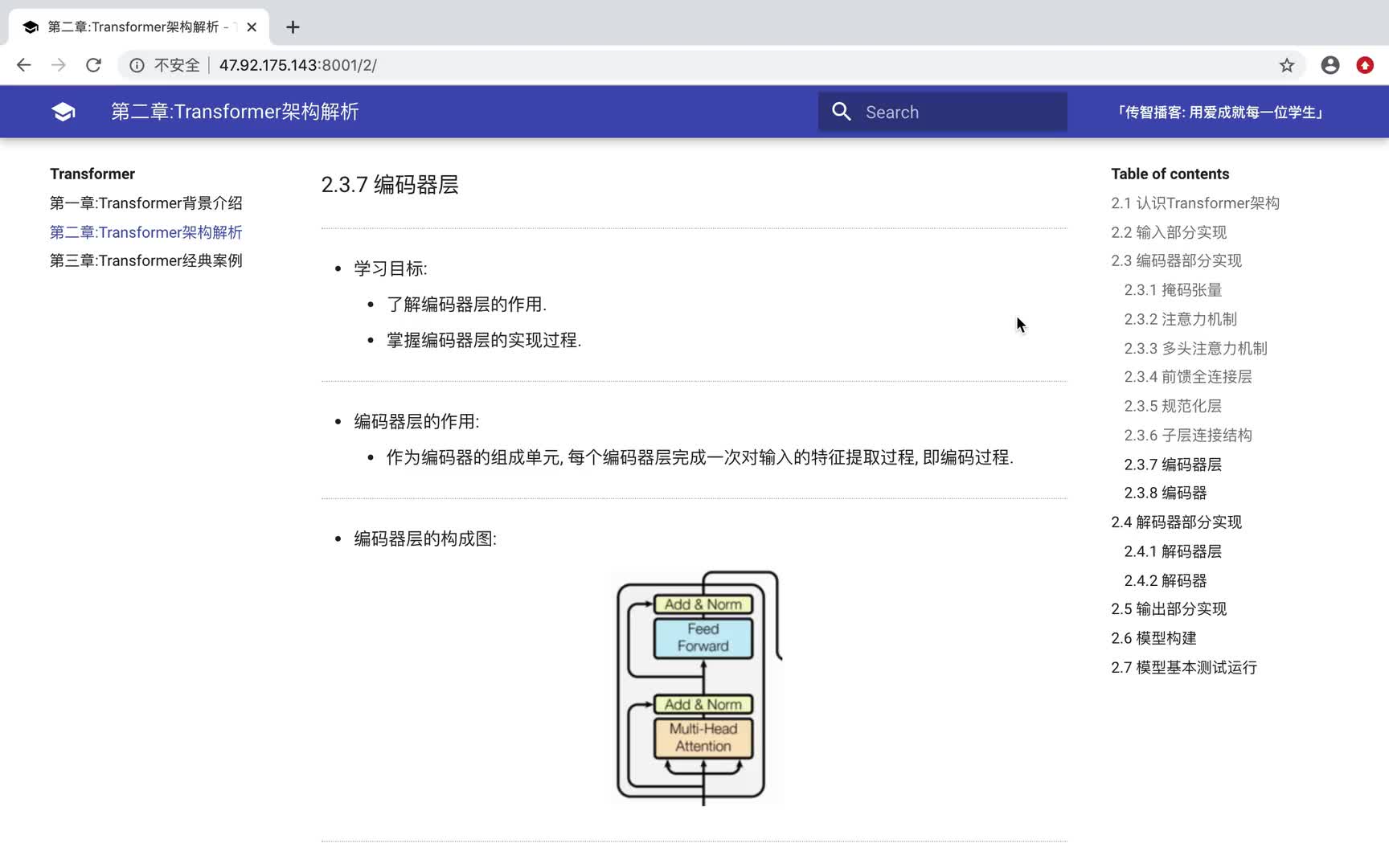Click bullet text 编码器层的构成图:
Image resolution: width=1389 pixels, height=868 pixels.
(x=425, y=538)
